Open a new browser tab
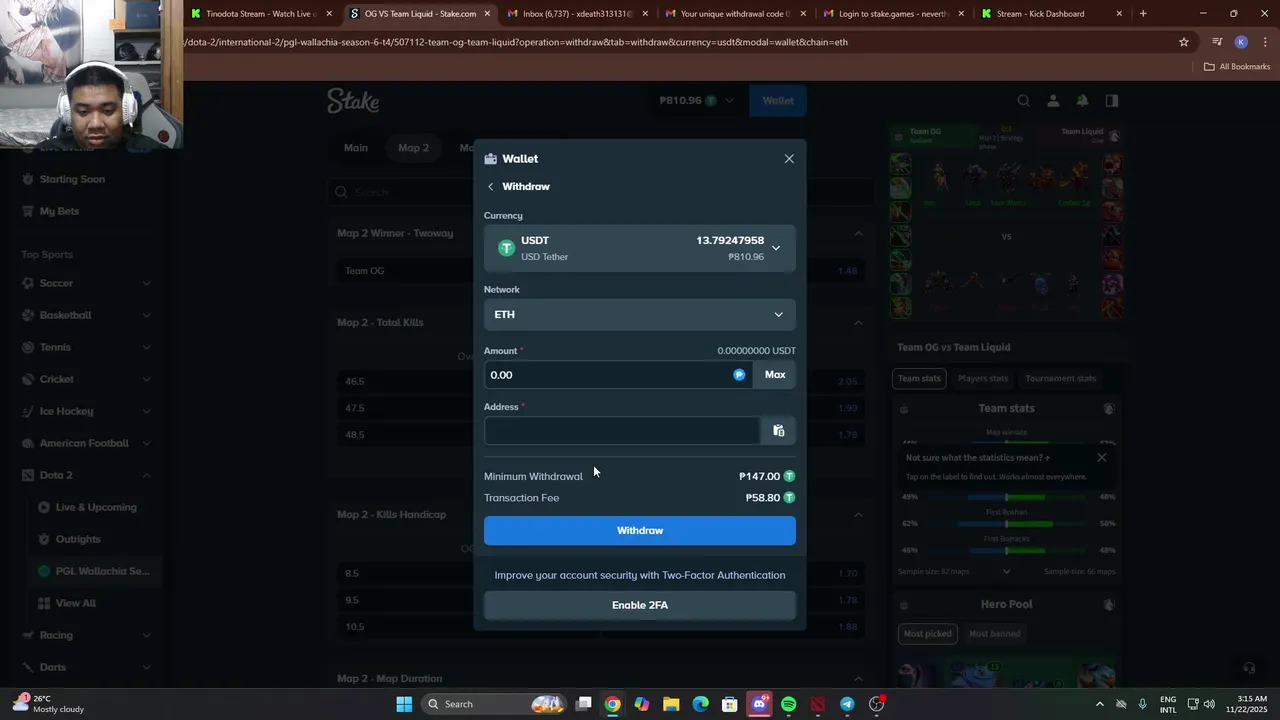1280x720 pixels. coord(1143,14)
